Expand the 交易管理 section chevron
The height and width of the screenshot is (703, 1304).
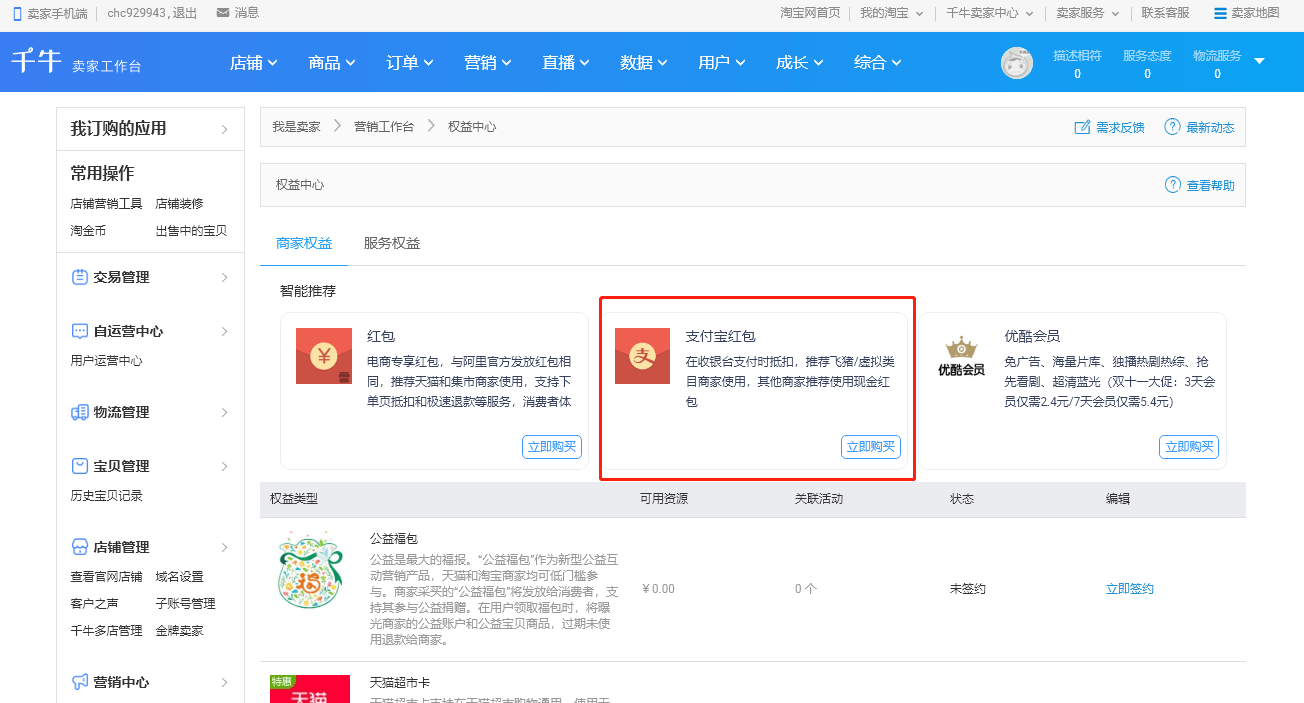point(225,277)
